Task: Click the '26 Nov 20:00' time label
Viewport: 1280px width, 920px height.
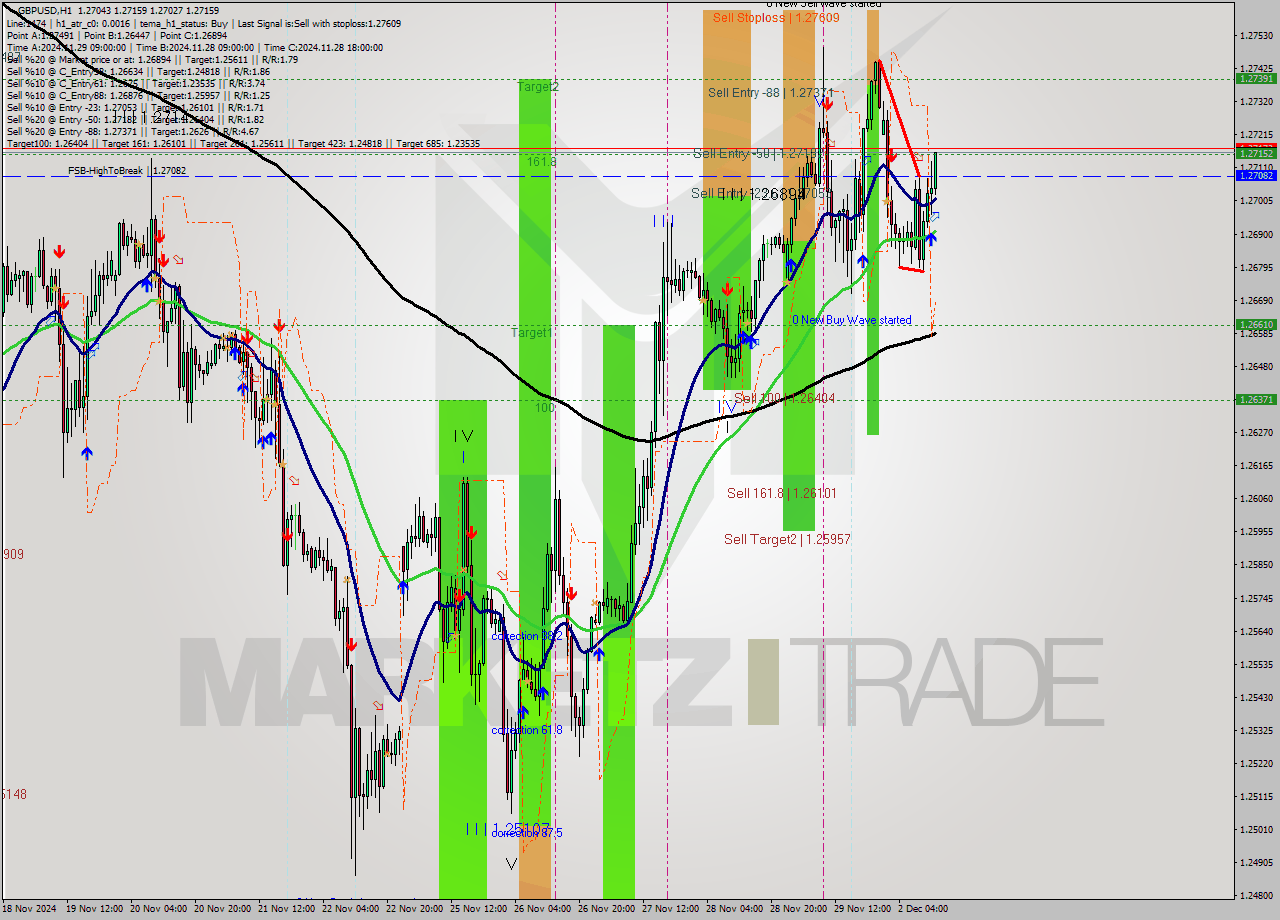Action: coord(609,909)
